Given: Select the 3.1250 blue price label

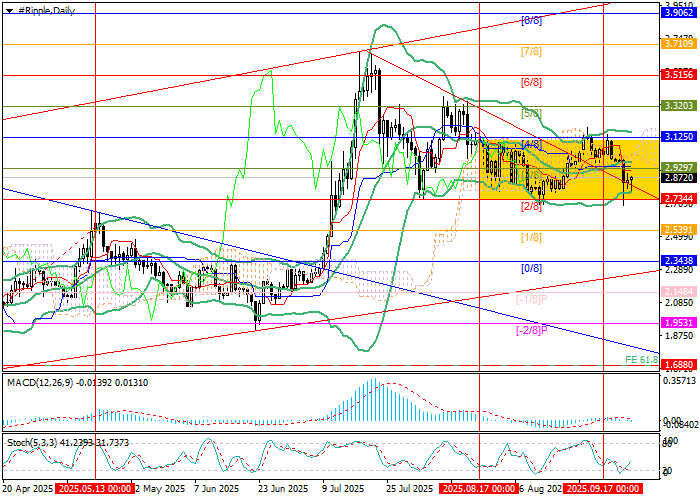Looking at the screenshot, I should tap(679, 137).
